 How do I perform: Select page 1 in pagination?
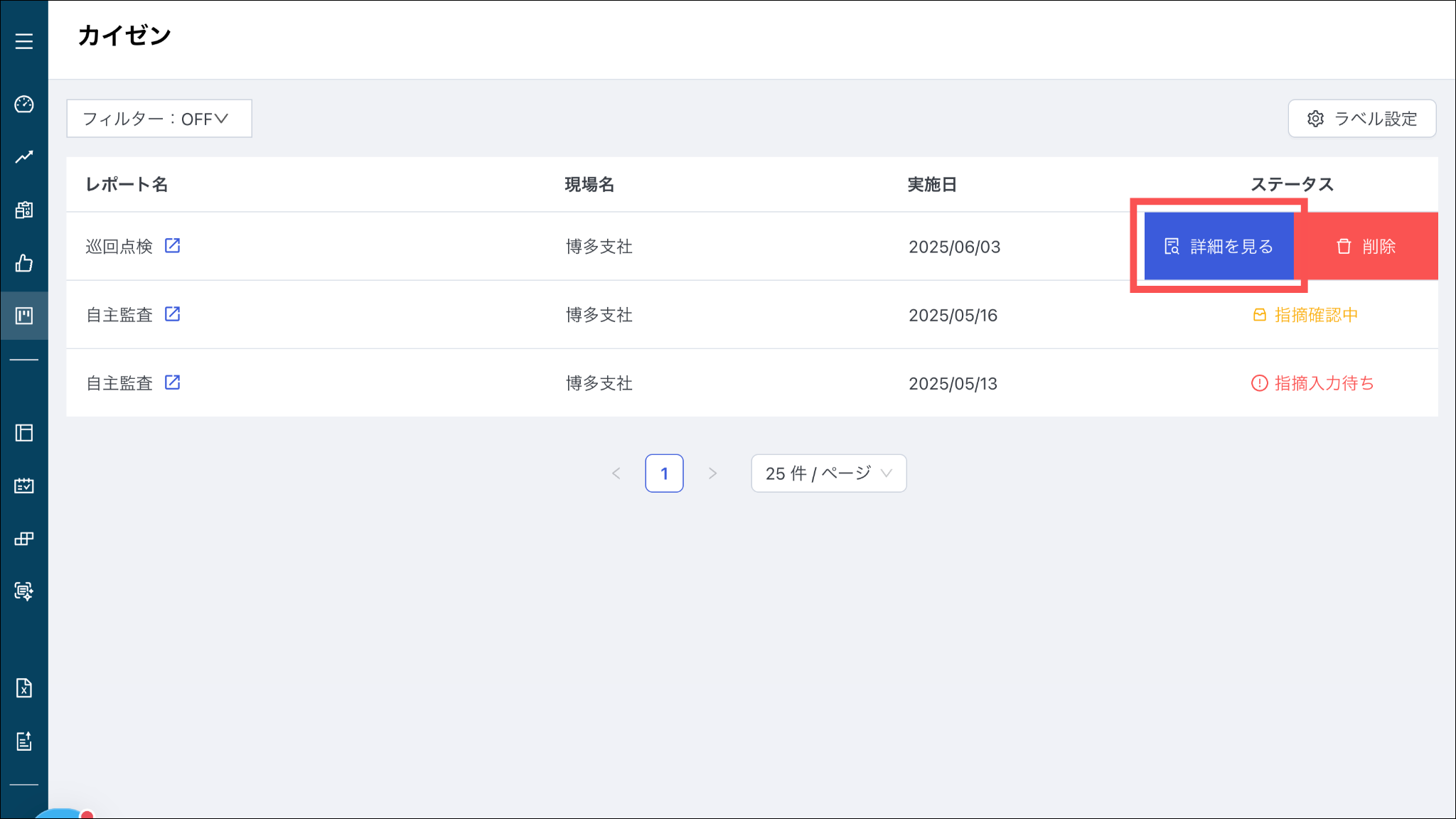[x=664, y=473]
